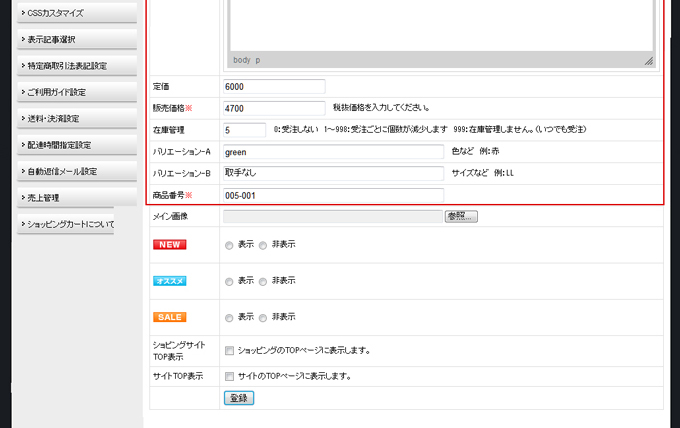
Task: Select 表示 radio for NEW badge
Action: (x=230, y=245)
